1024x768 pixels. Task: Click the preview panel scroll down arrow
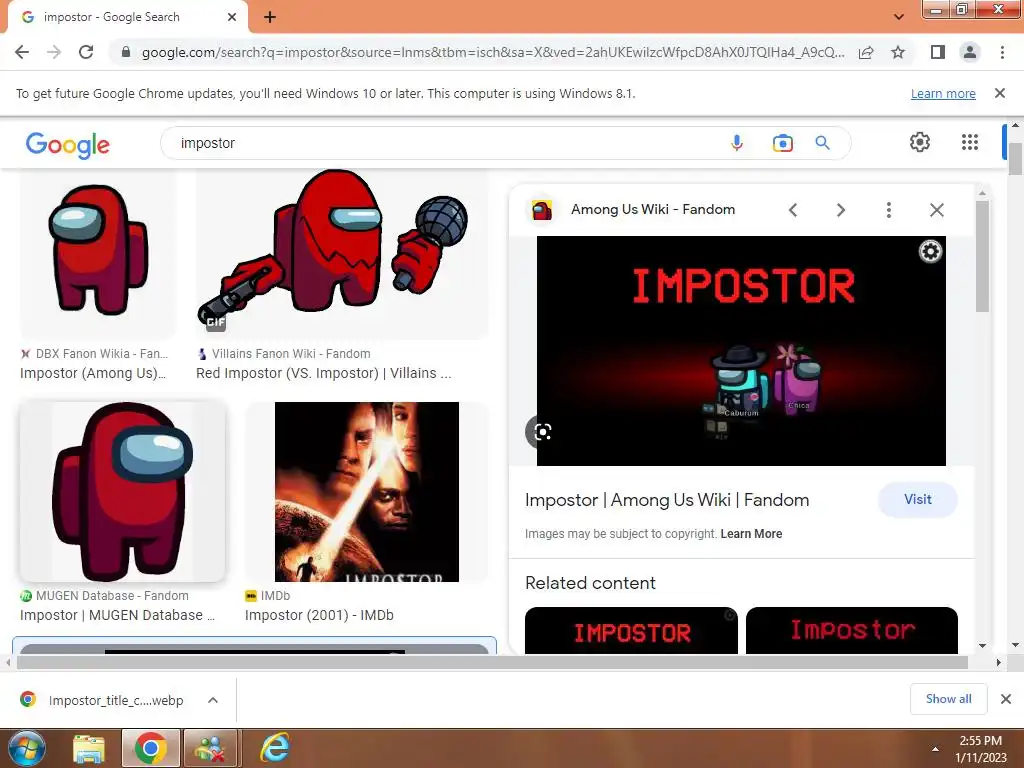982,646
